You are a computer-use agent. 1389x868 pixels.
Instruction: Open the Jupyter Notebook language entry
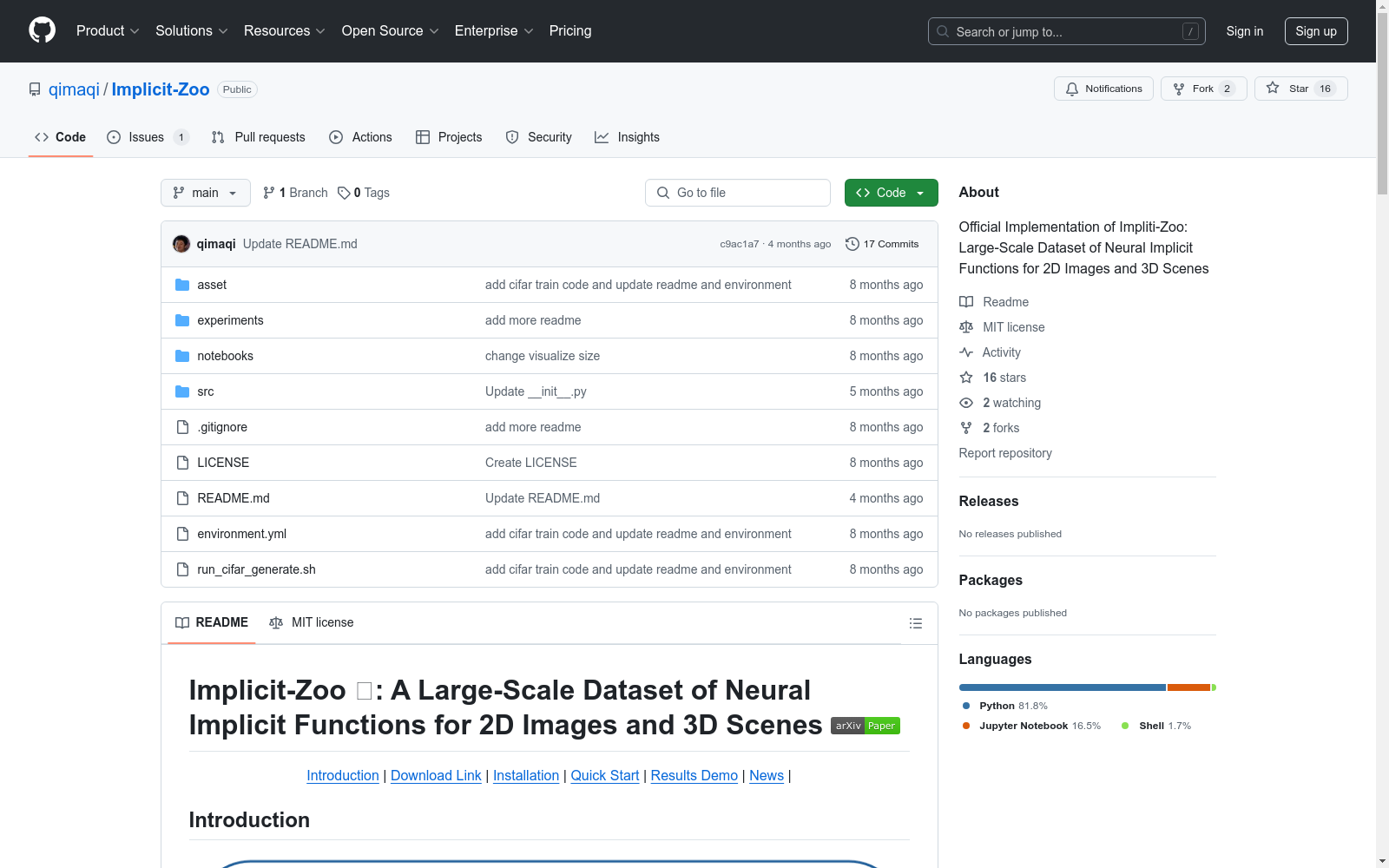(x=1031, y=726)
